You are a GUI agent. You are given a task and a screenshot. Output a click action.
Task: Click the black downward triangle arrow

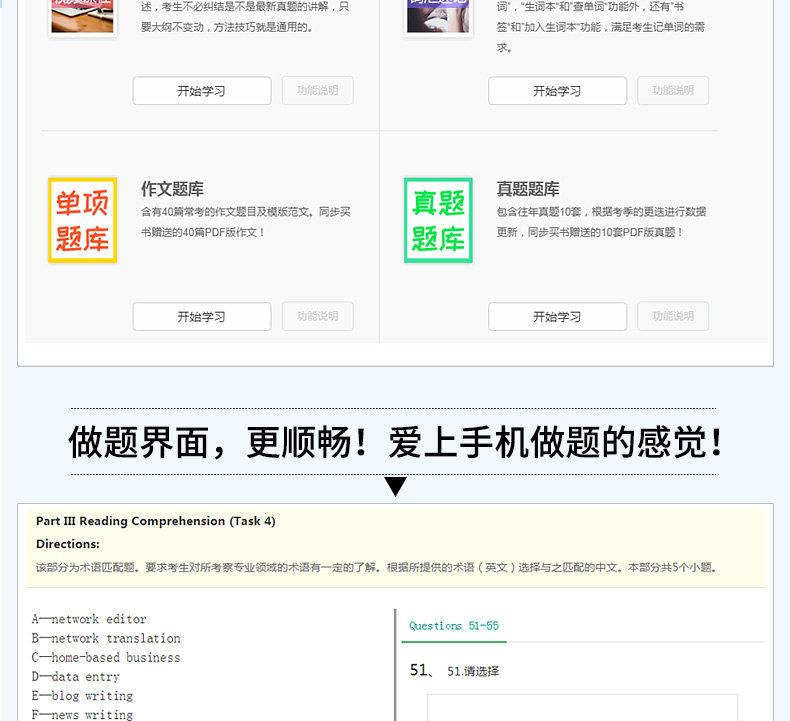coord(396,487)
